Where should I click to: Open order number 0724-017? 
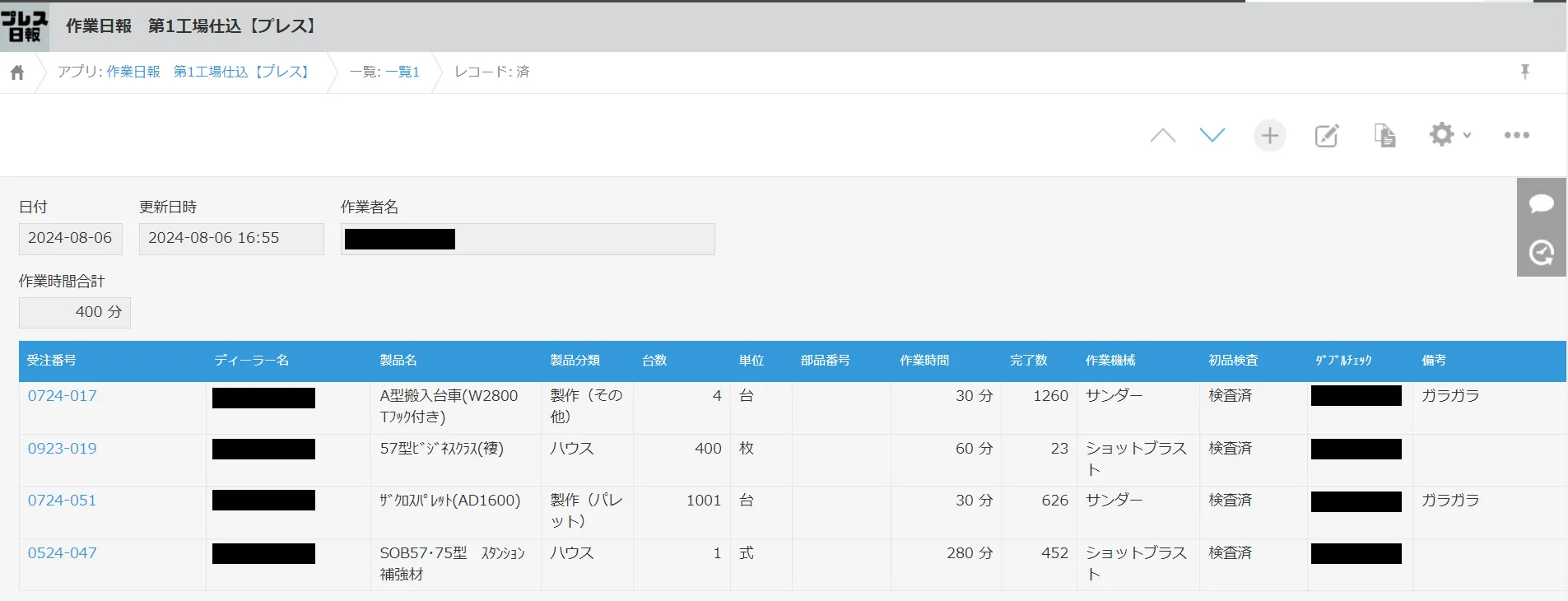click(x=63, y=396)
